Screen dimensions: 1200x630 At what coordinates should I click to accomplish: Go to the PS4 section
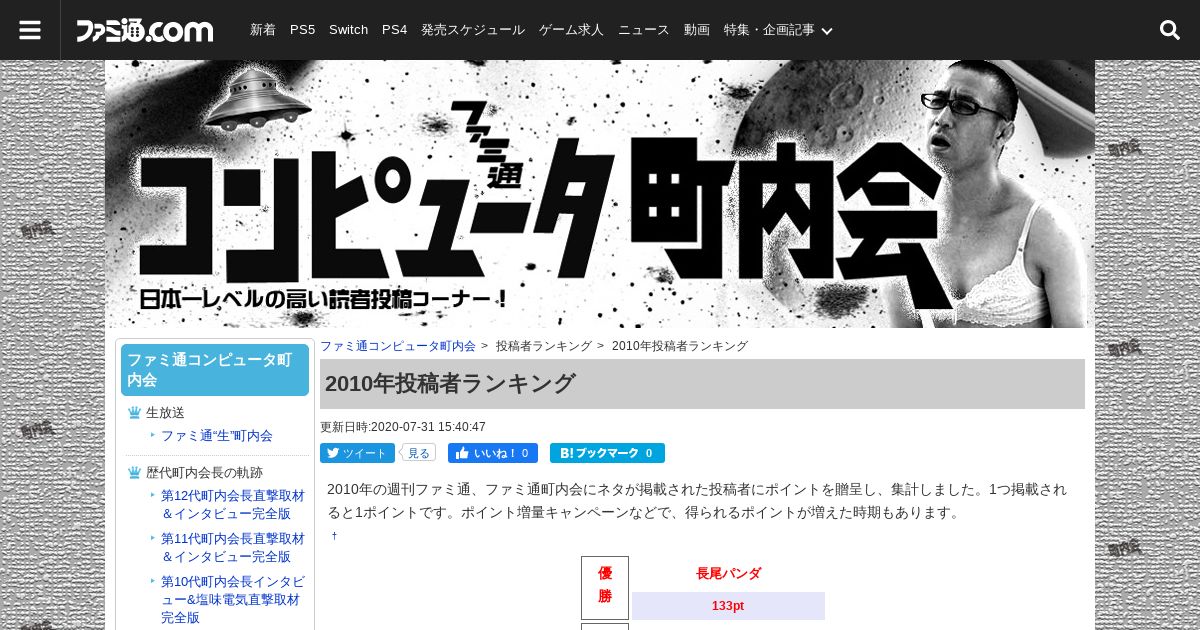[x=394, y=30]
